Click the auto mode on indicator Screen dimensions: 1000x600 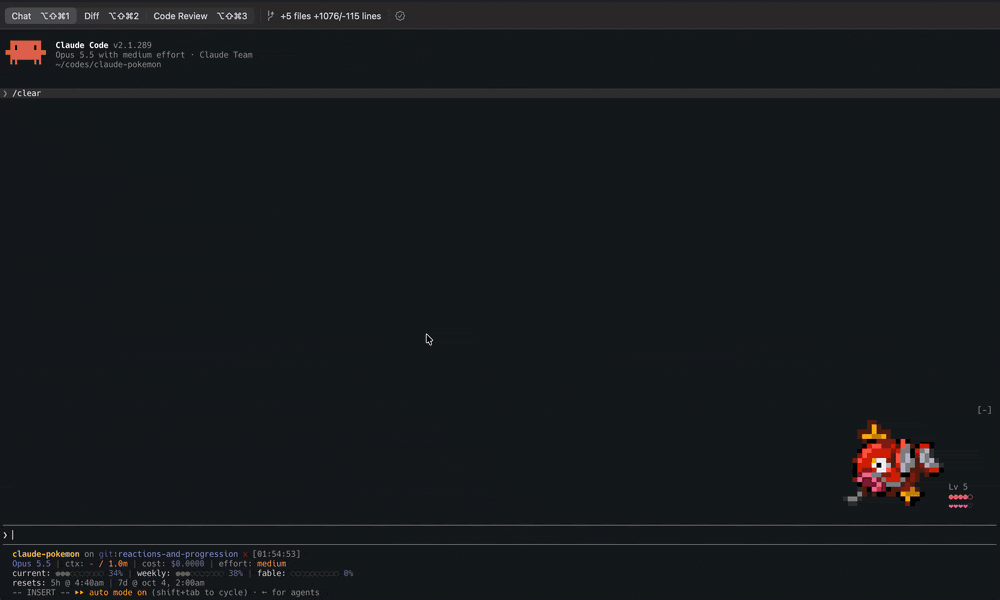(x=111, y=592)
